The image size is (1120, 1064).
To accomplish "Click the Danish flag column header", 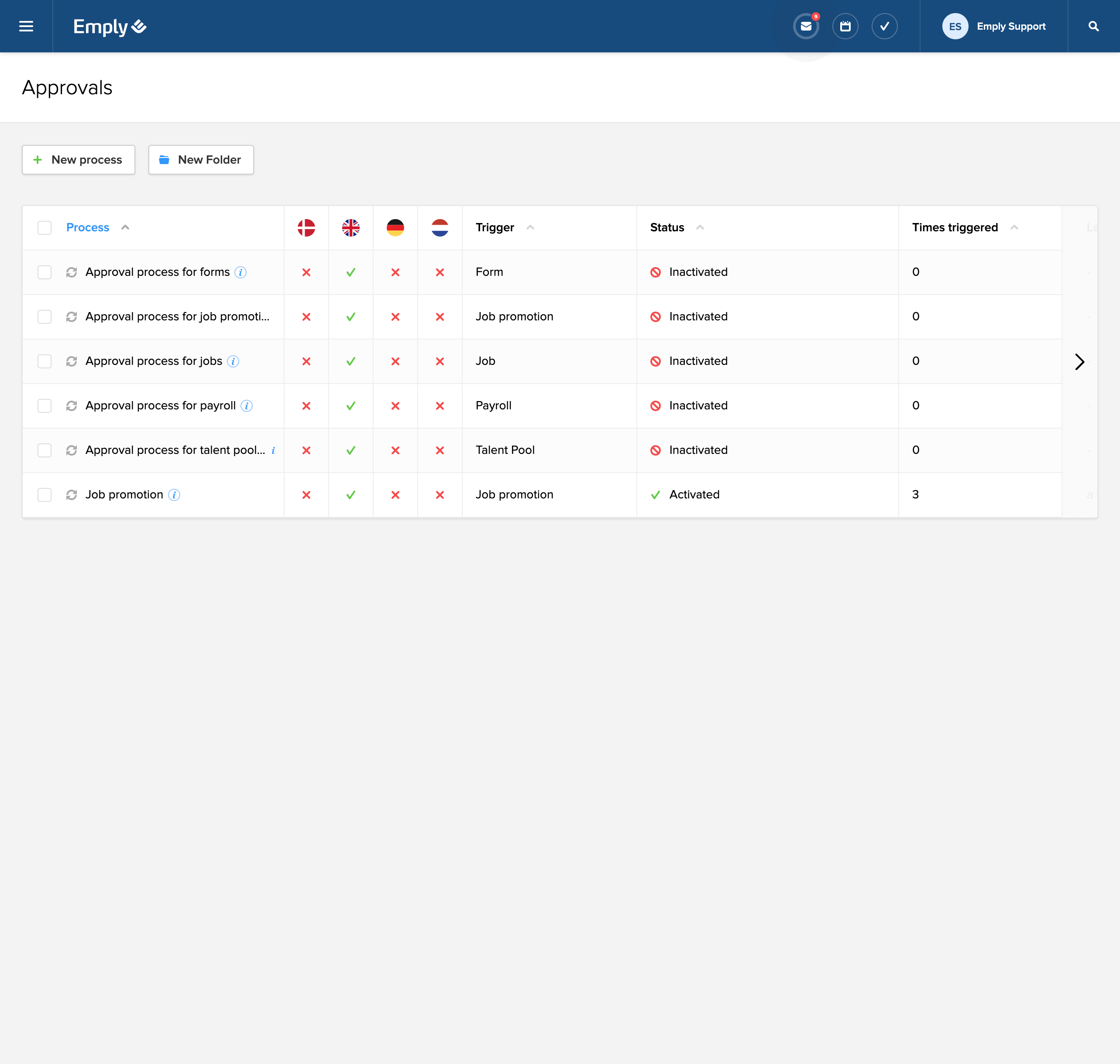I will 306,227.
